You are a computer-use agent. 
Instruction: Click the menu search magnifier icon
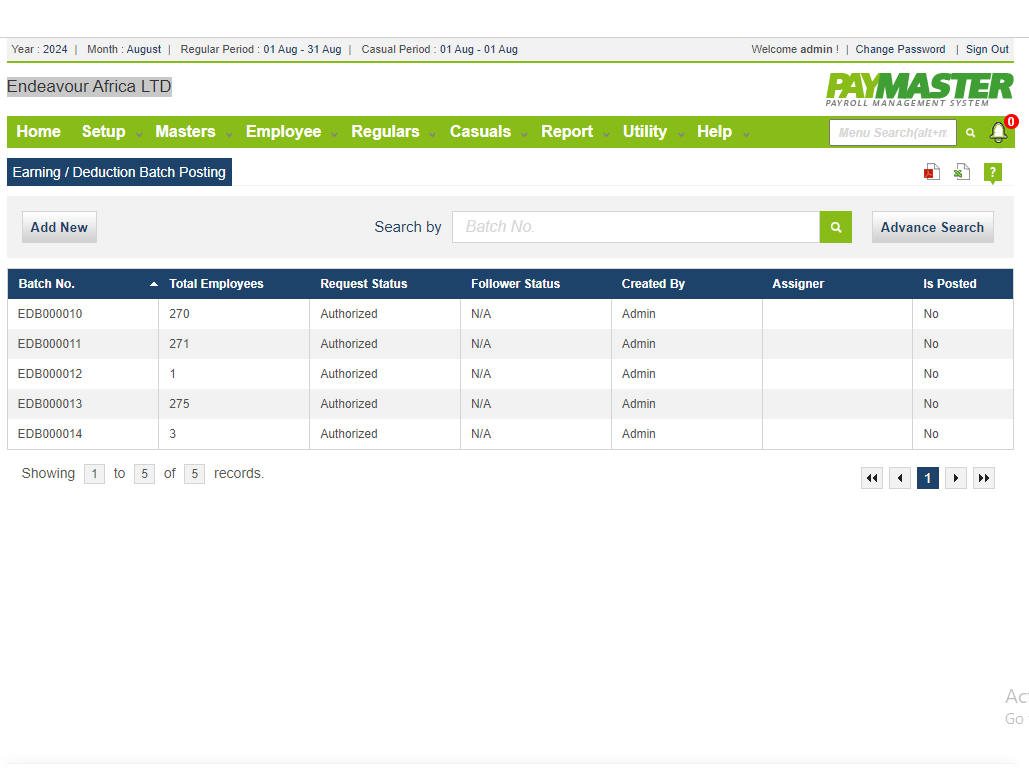[970, 133]
